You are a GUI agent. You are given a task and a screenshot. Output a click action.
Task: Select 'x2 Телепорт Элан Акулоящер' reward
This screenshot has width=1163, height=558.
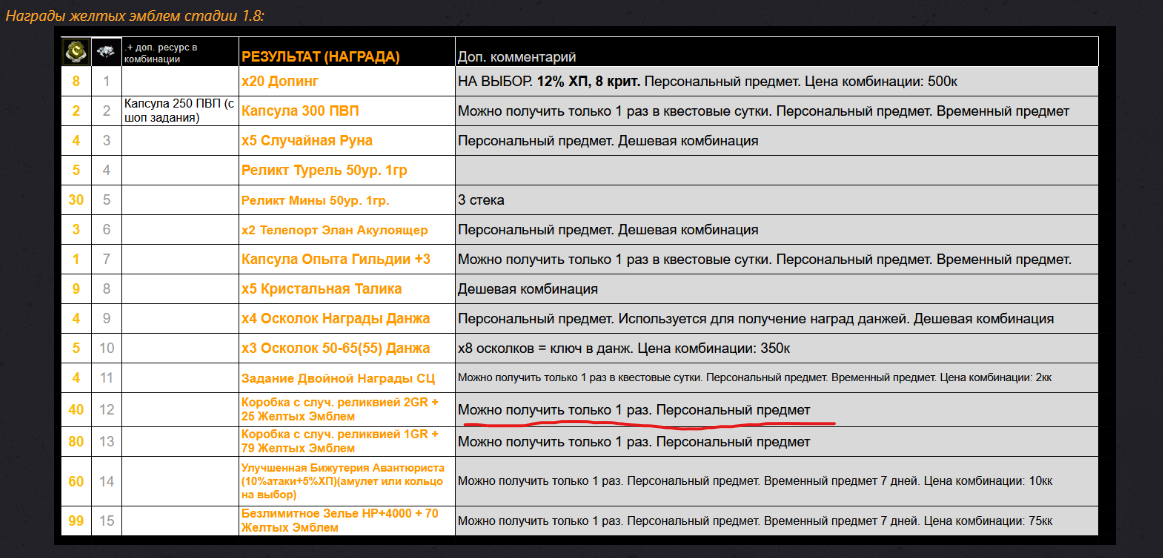pos(334,230)
